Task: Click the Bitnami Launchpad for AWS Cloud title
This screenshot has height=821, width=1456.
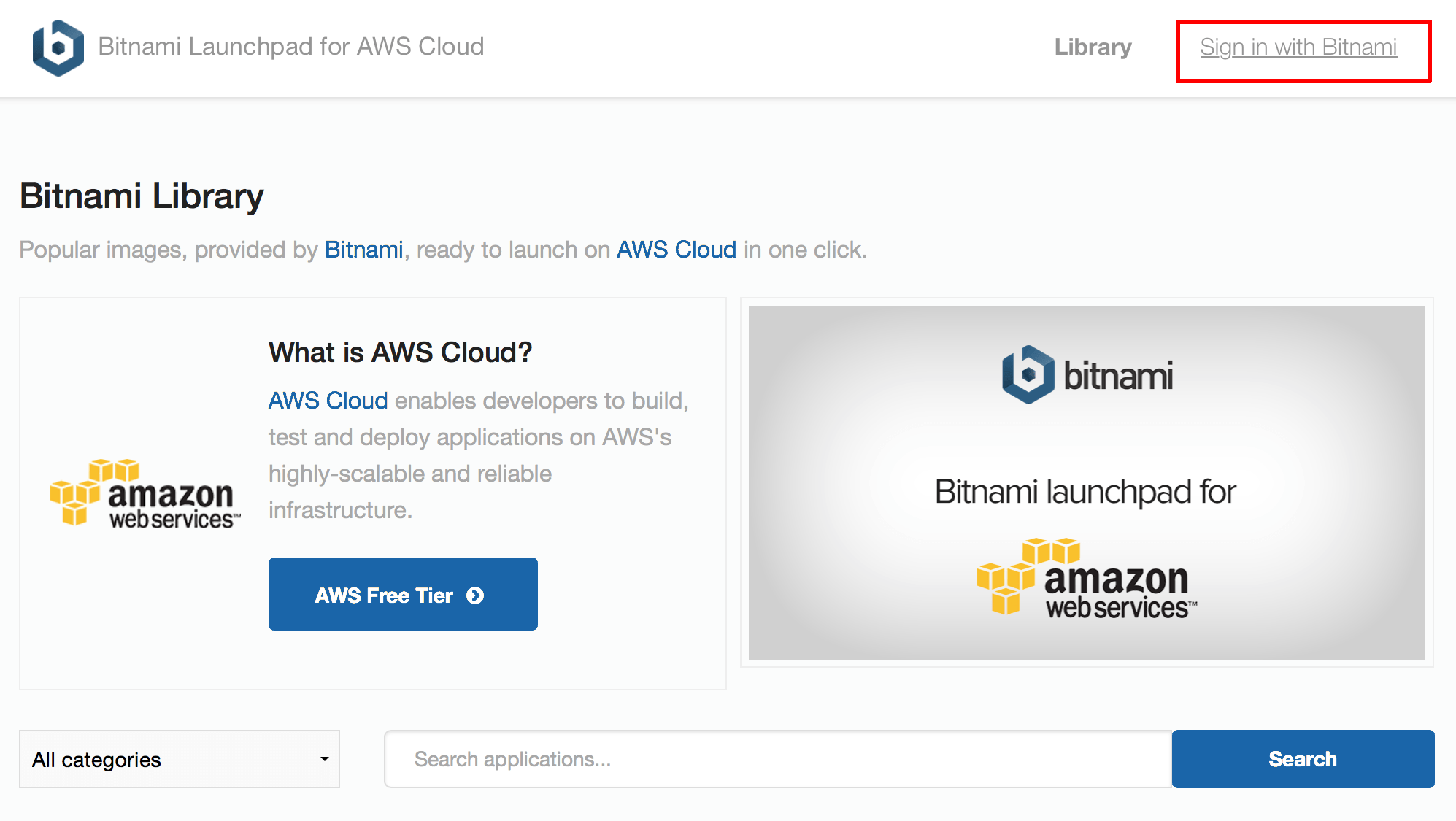Action: (x=291, y=47)
